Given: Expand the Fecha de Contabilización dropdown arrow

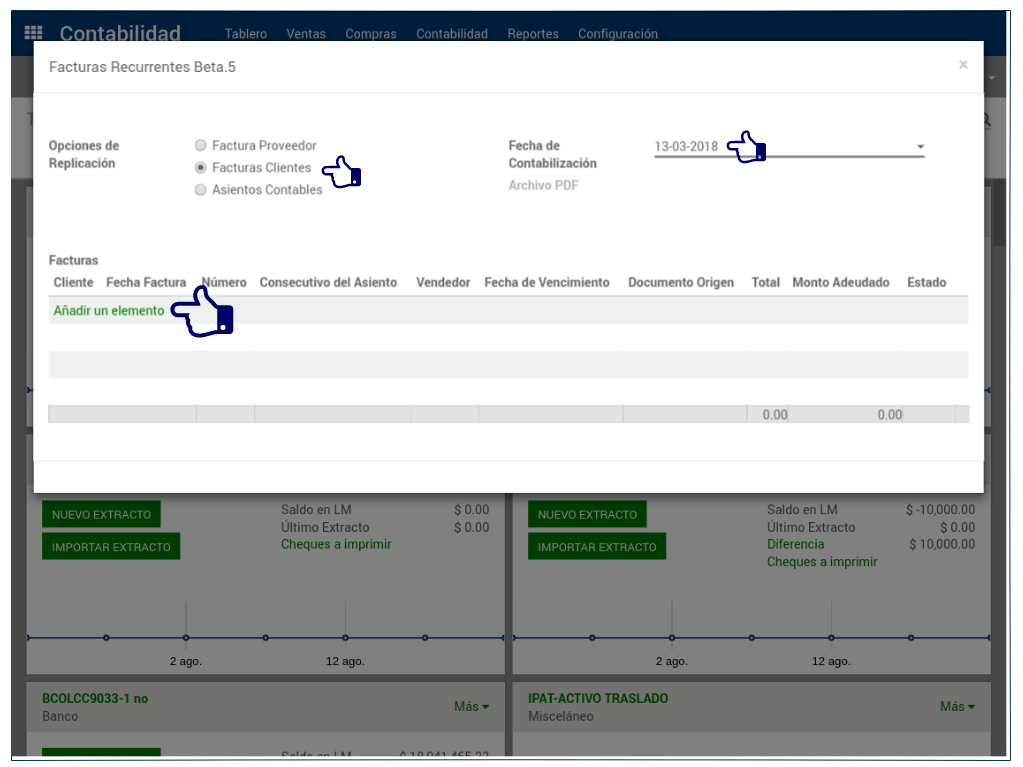Looking at the screenshot, I should pos(920,147).
